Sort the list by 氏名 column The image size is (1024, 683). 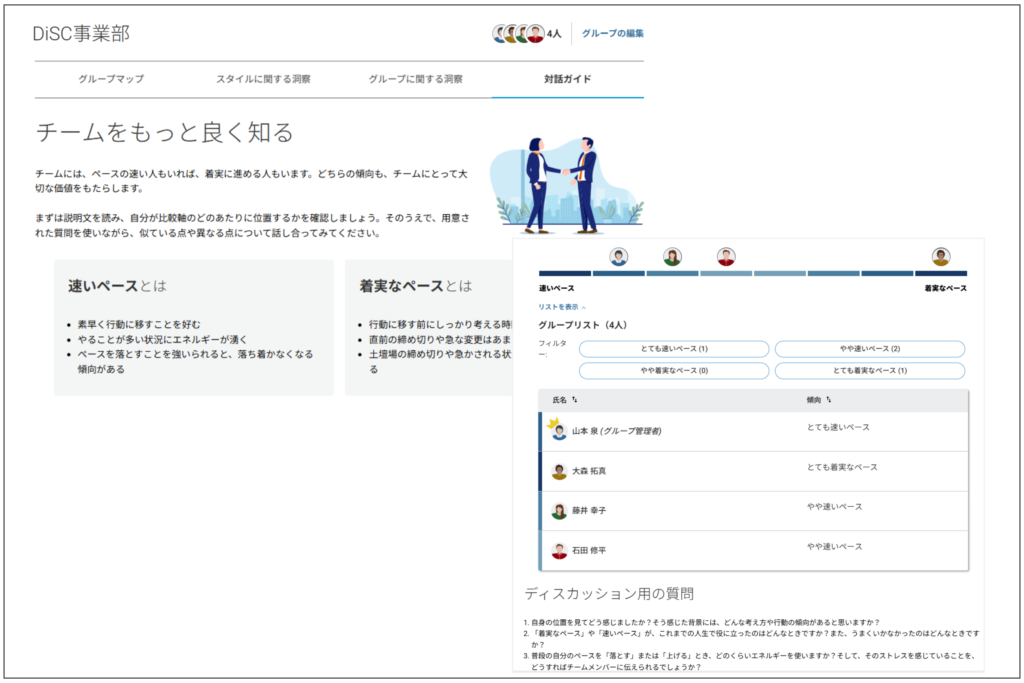[565, 400]
